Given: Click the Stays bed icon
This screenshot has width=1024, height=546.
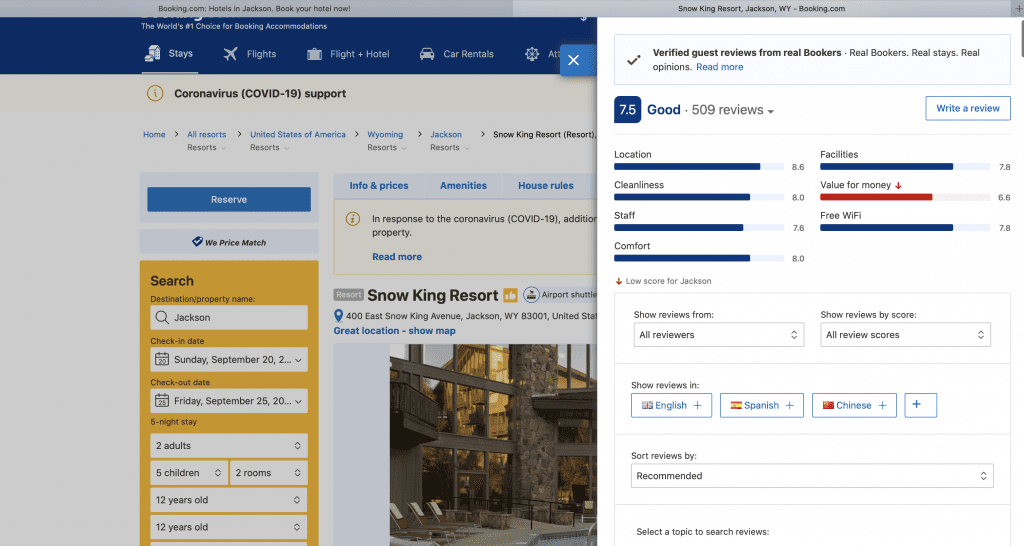Looking at the screenshot, I should (x=152, y=54).
